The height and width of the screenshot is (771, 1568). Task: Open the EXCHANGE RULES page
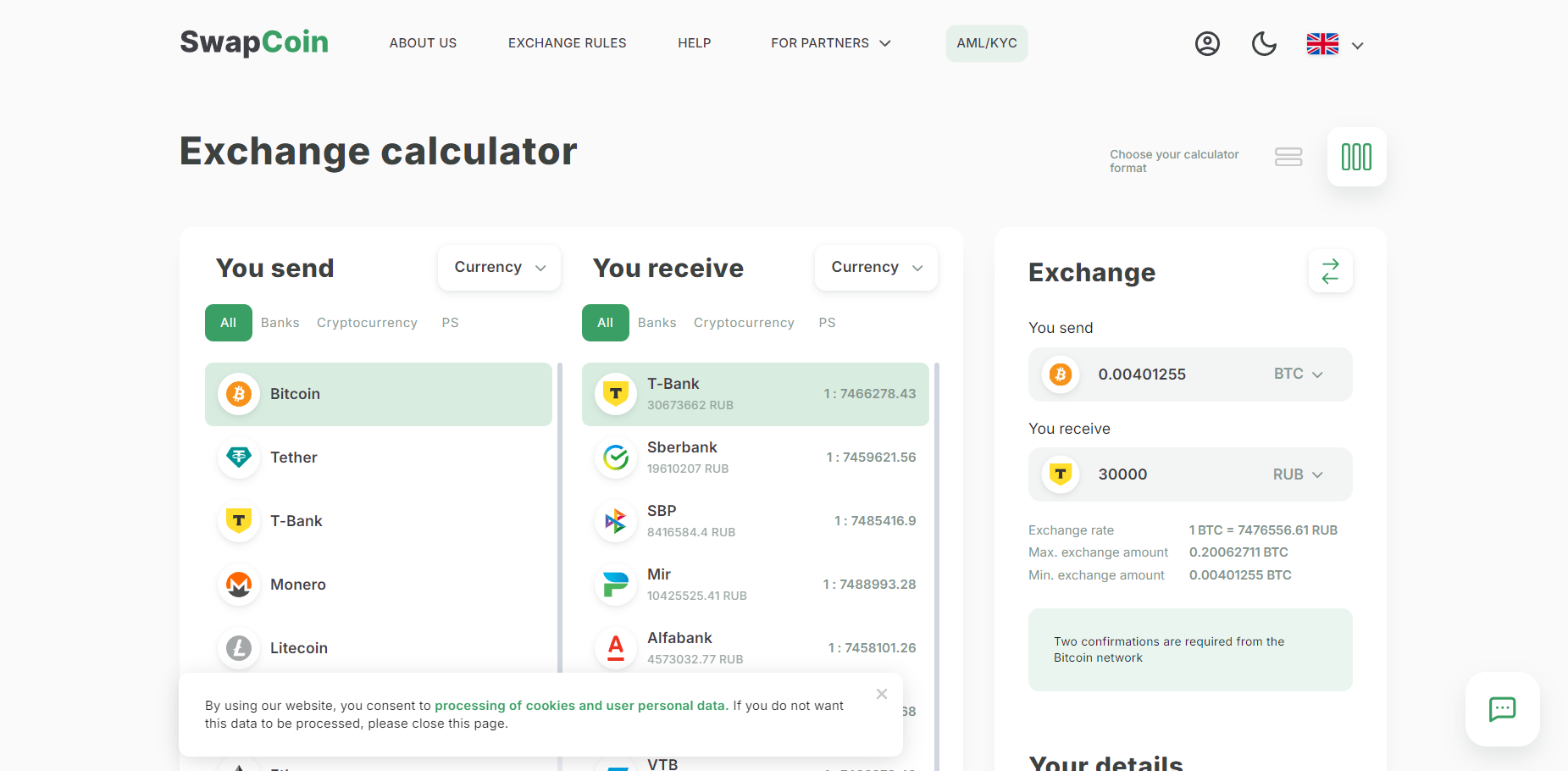568,43
